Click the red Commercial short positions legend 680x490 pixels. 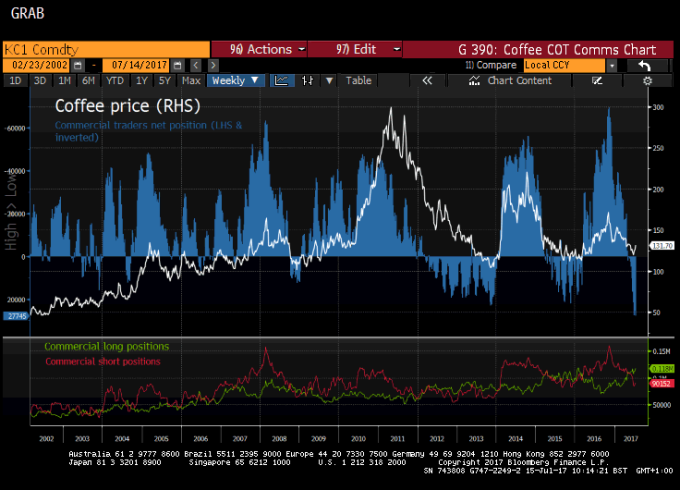90,360
